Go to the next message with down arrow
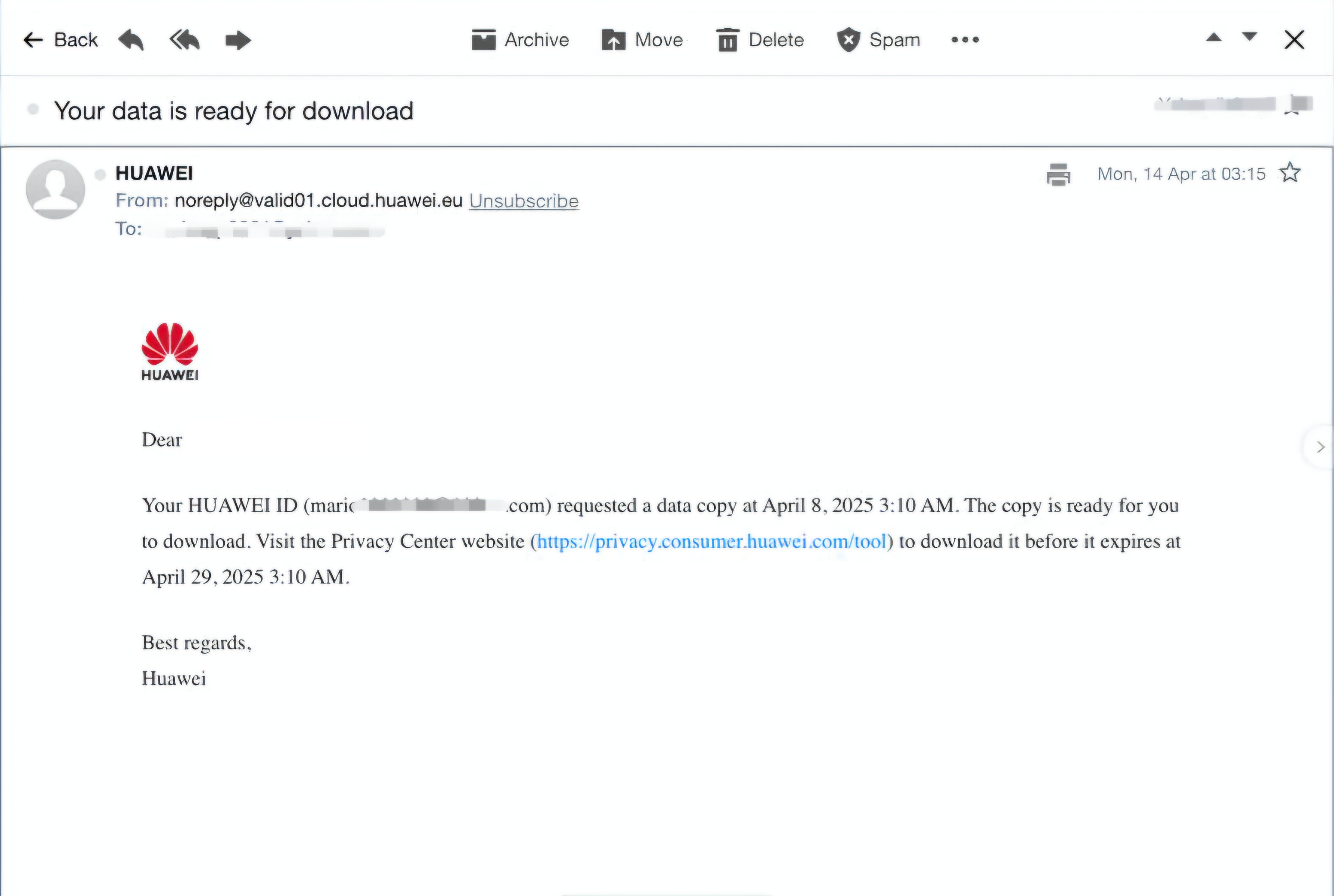The height and width of the screenshot is (896, 1334). pyautogui.click(x=1250, y=37)
